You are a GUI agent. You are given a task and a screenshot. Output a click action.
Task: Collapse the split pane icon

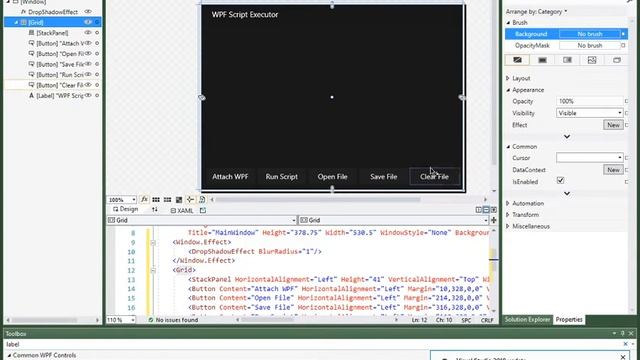click(x=493, y=210)
